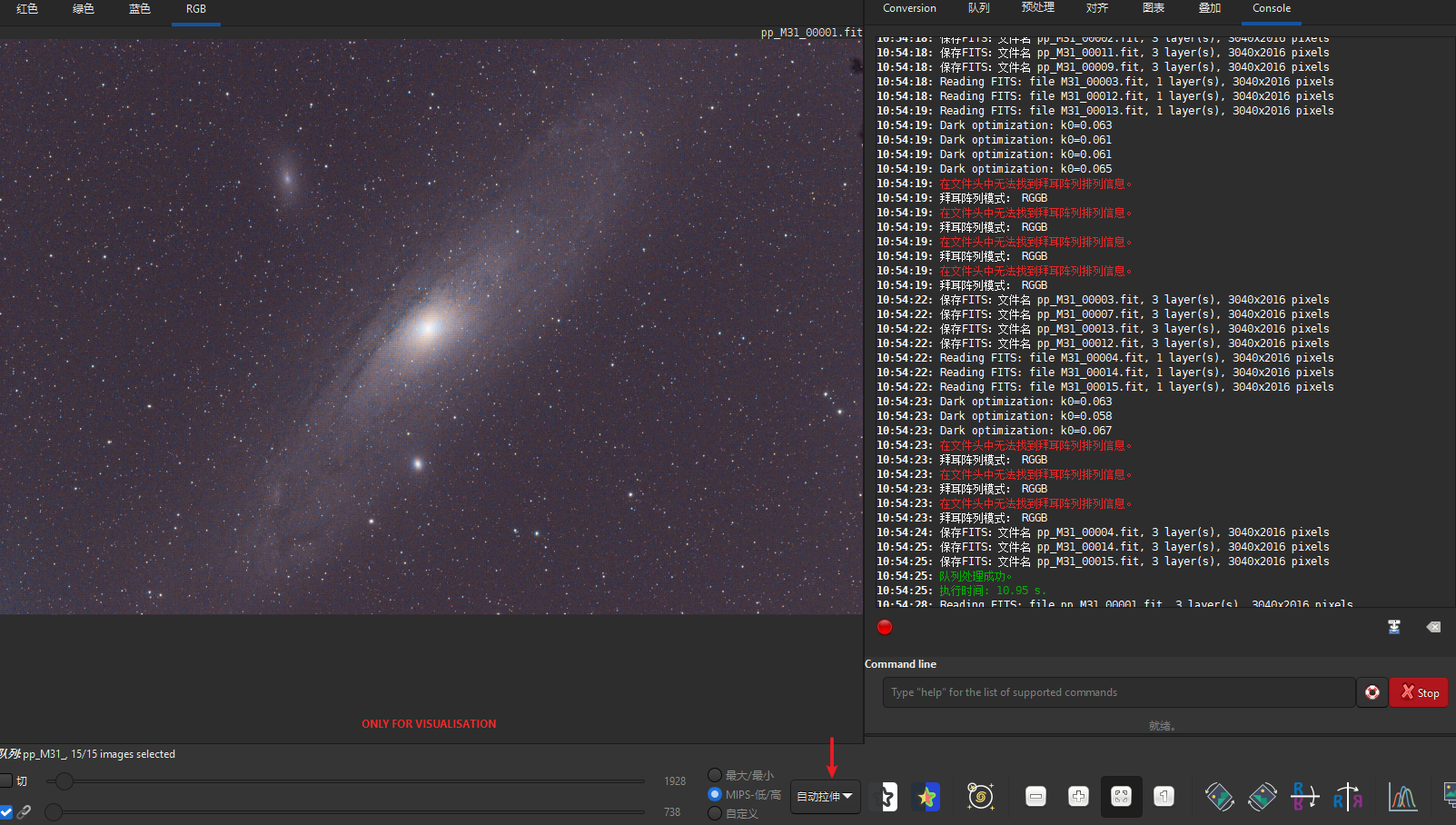Click the red record indicator under the console

tap(885, 627)
